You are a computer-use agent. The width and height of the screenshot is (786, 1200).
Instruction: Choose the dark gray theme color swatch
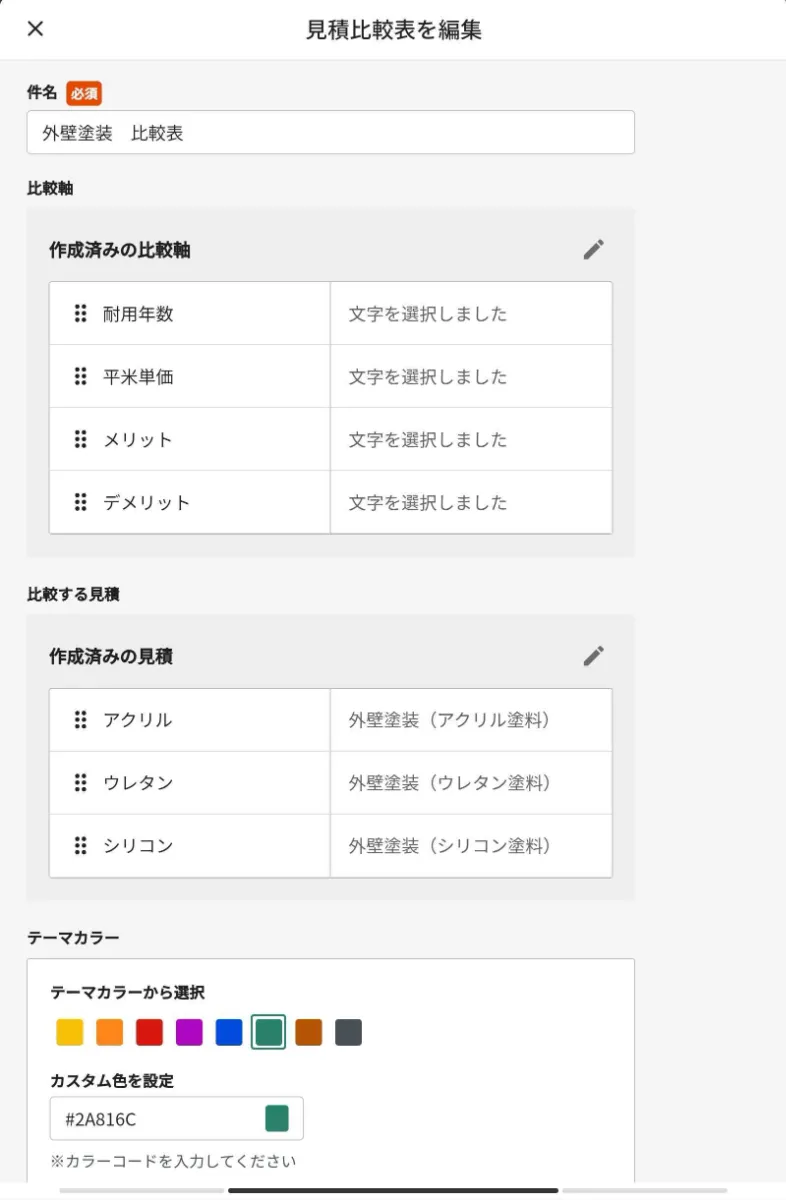point(348,1032)
